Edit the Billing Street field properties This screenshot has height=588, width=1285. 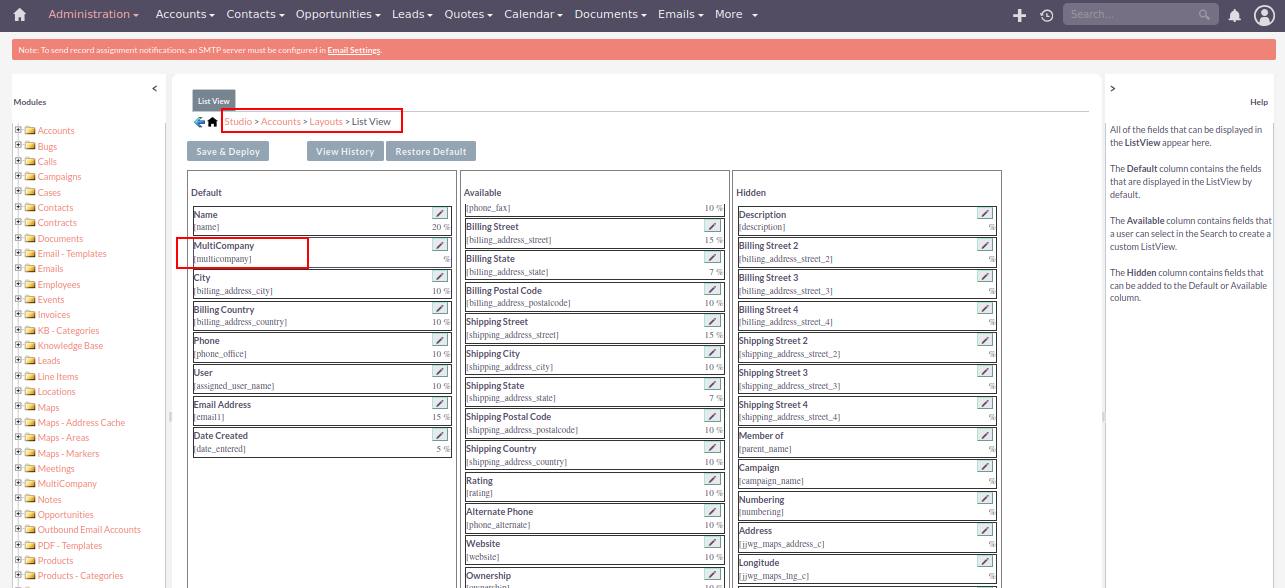tap(712, 227)
